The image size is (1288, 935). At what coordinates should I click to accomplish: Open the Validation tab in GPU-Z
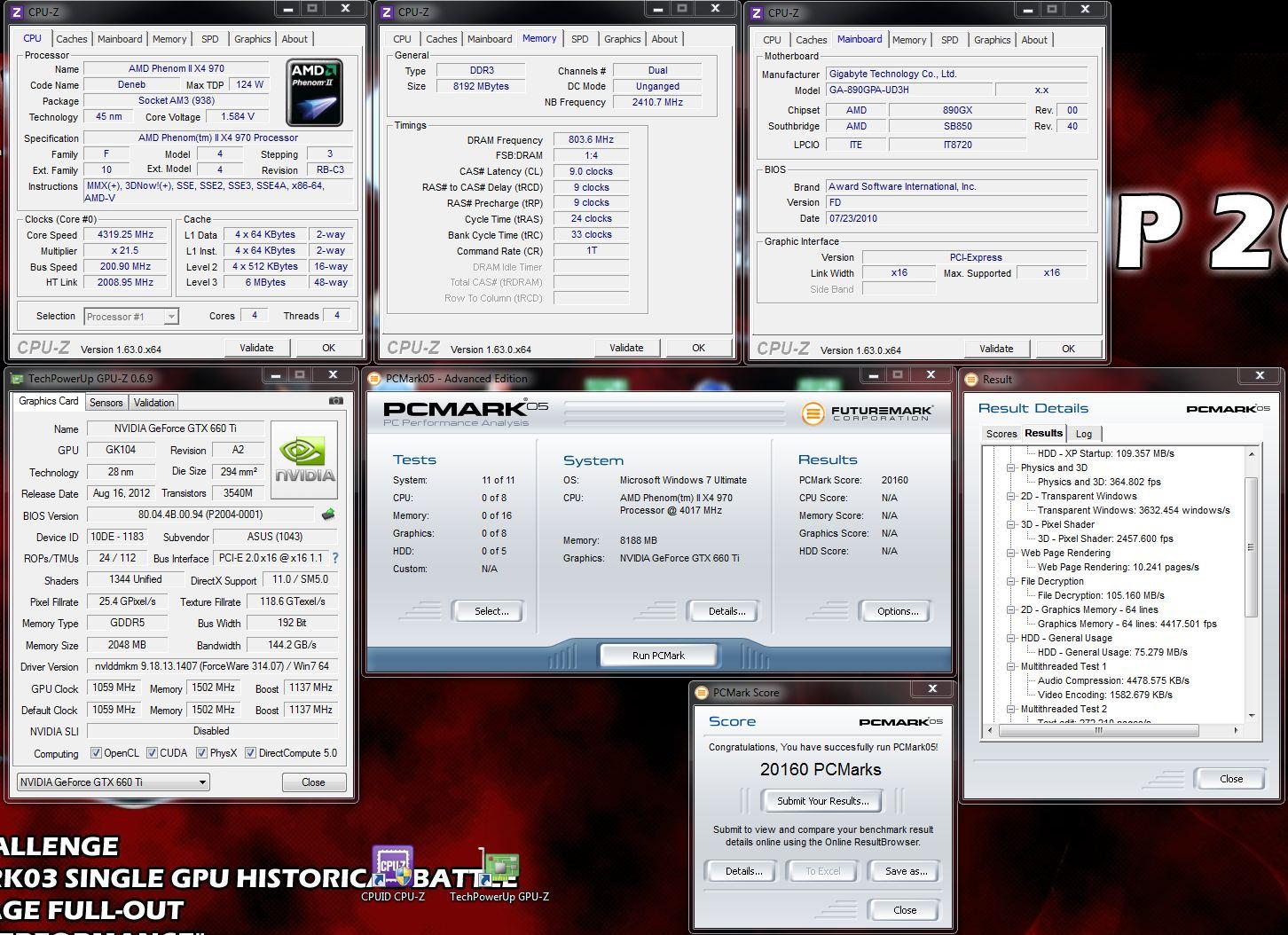coord(153,403)
